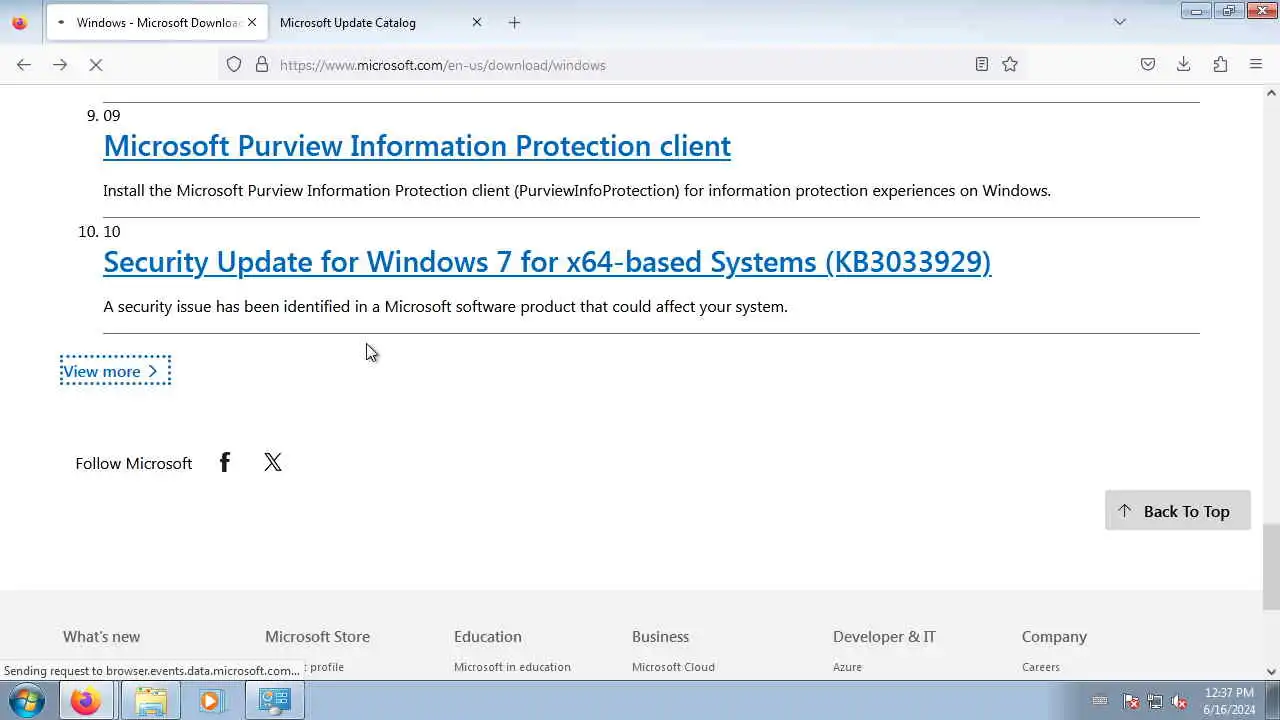The height and width of the screenshot is (720, 1280).
Task: Select the 'What's new' footer heading
Action: pyautogui.click(x=101, y=636)
